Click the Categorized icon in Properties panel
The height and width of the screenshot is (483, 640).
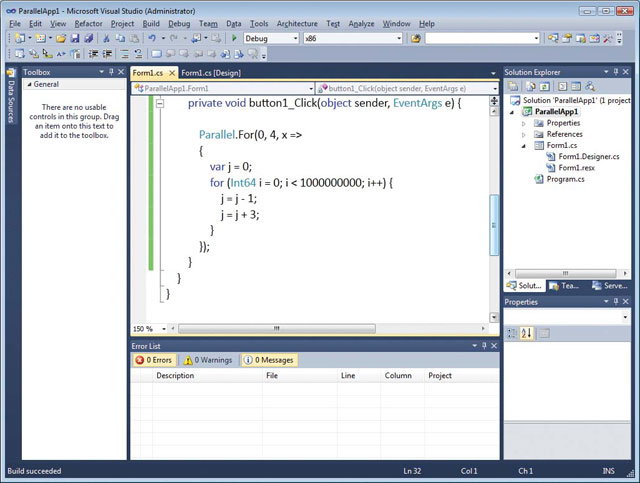[x=512, y=333]
